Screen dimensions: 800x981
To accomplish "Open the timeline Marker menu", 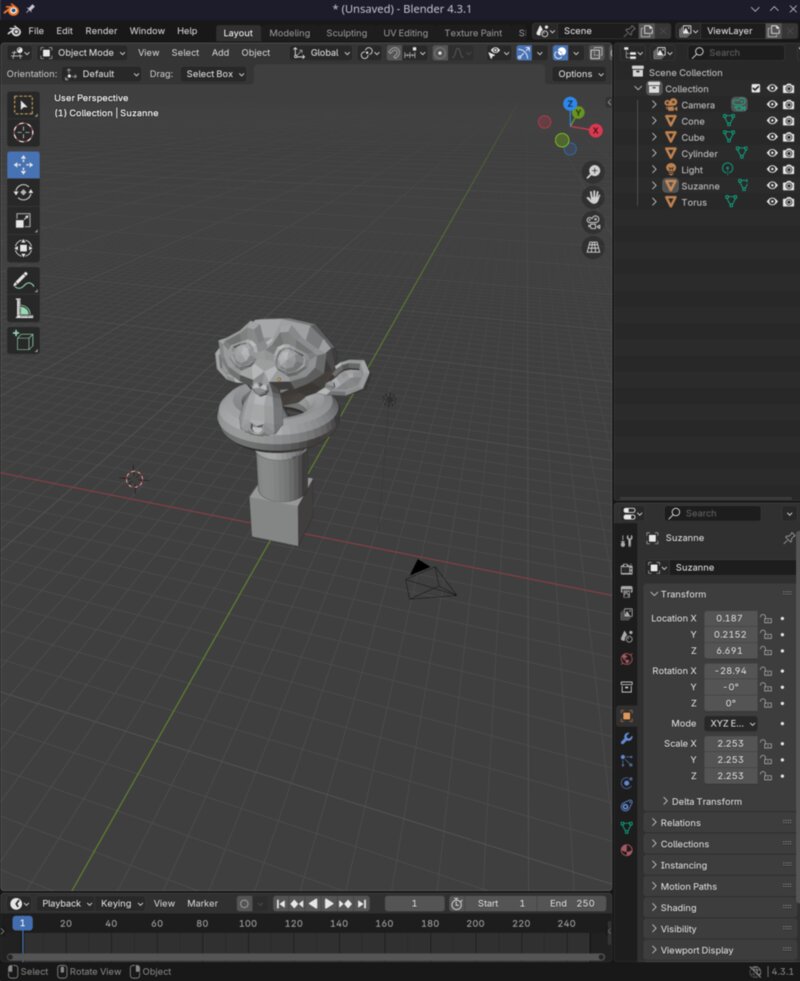I will (202, 904).
